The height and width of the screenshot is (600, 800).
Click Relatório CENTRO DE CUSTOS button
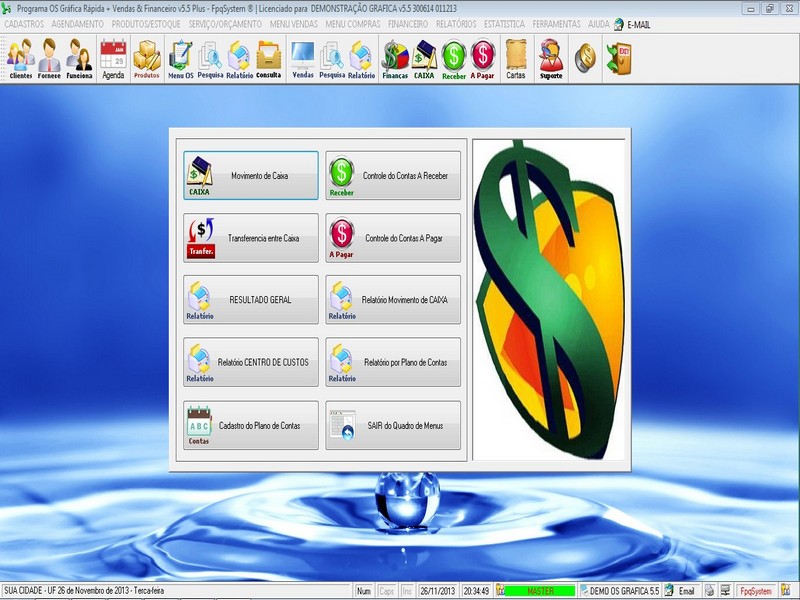point(251,362)
